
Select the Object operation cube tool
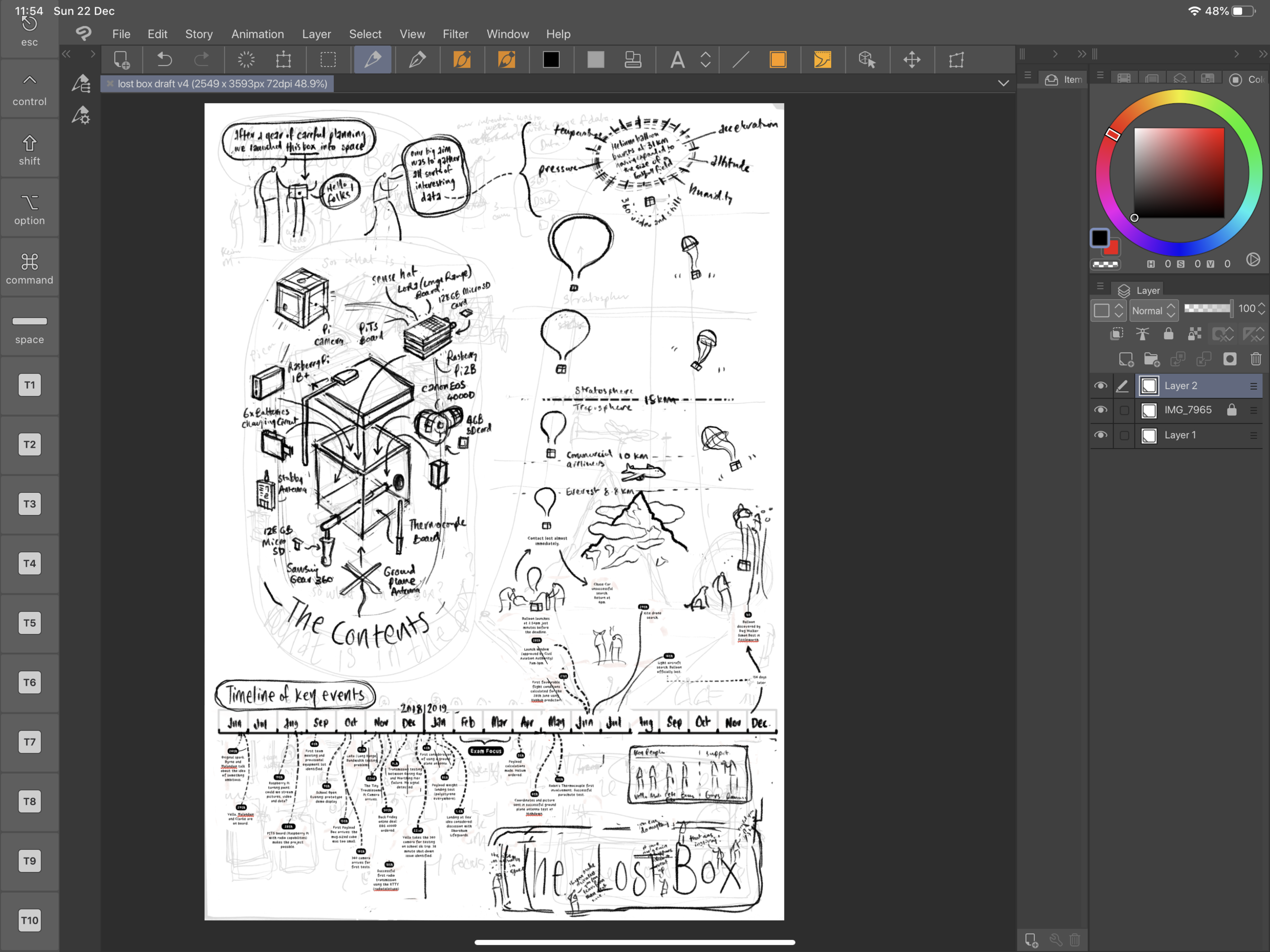(867, 60)
